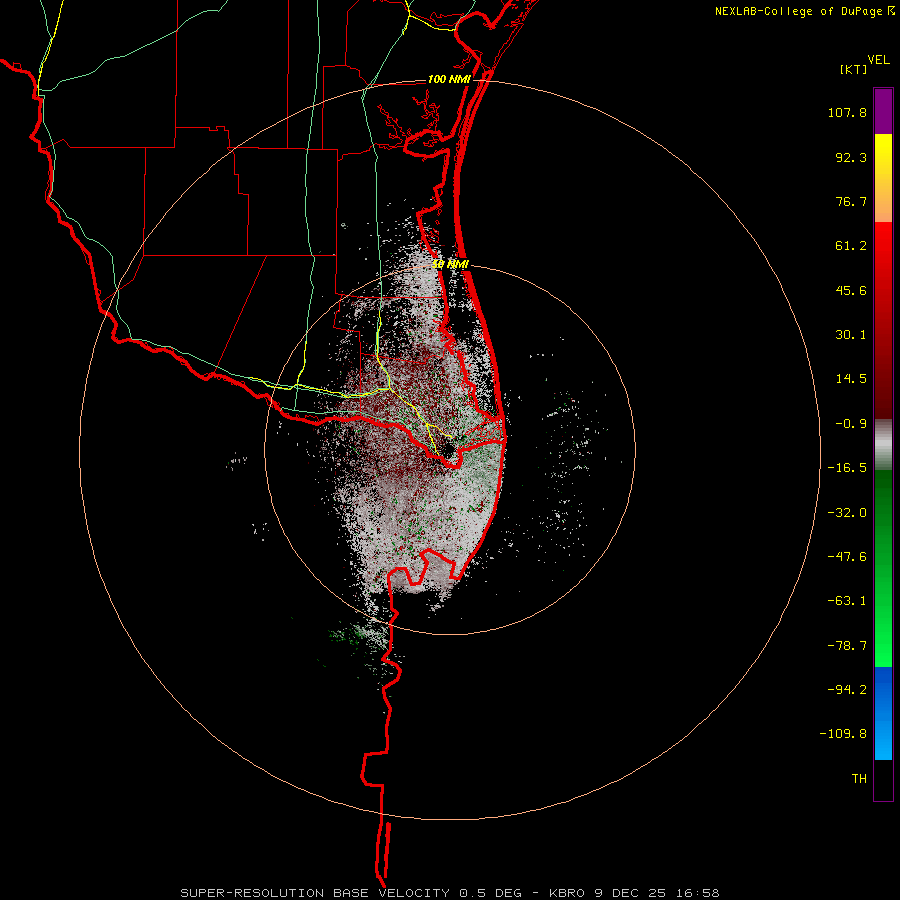Click the 76.7 velocity scale value
900x900 pixels.
click(x=851, y=201)
